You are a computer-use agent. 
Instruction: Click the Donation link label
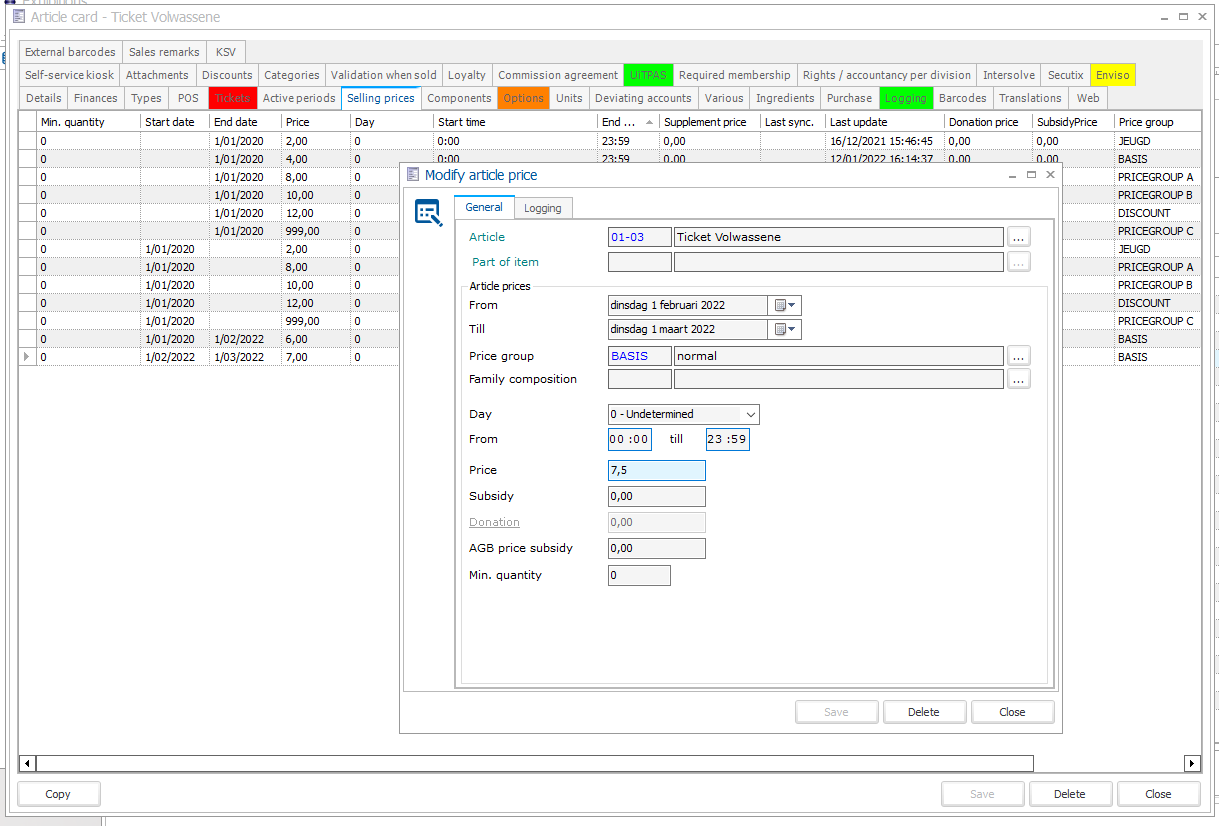pyautogui.click(x=494, y=522)
